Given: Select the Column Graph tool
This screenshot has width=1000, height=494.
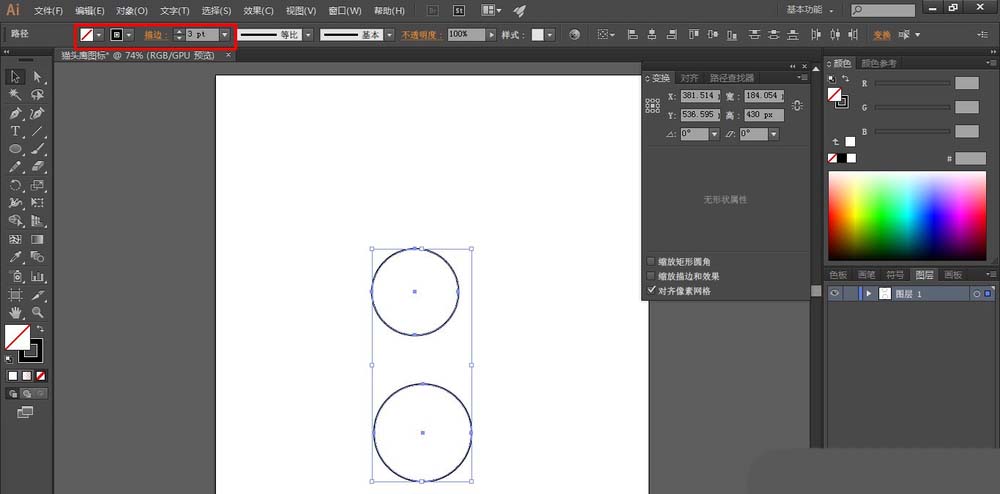Looking at the screenshot, I should pyautogui.click(x=38, y=277).
